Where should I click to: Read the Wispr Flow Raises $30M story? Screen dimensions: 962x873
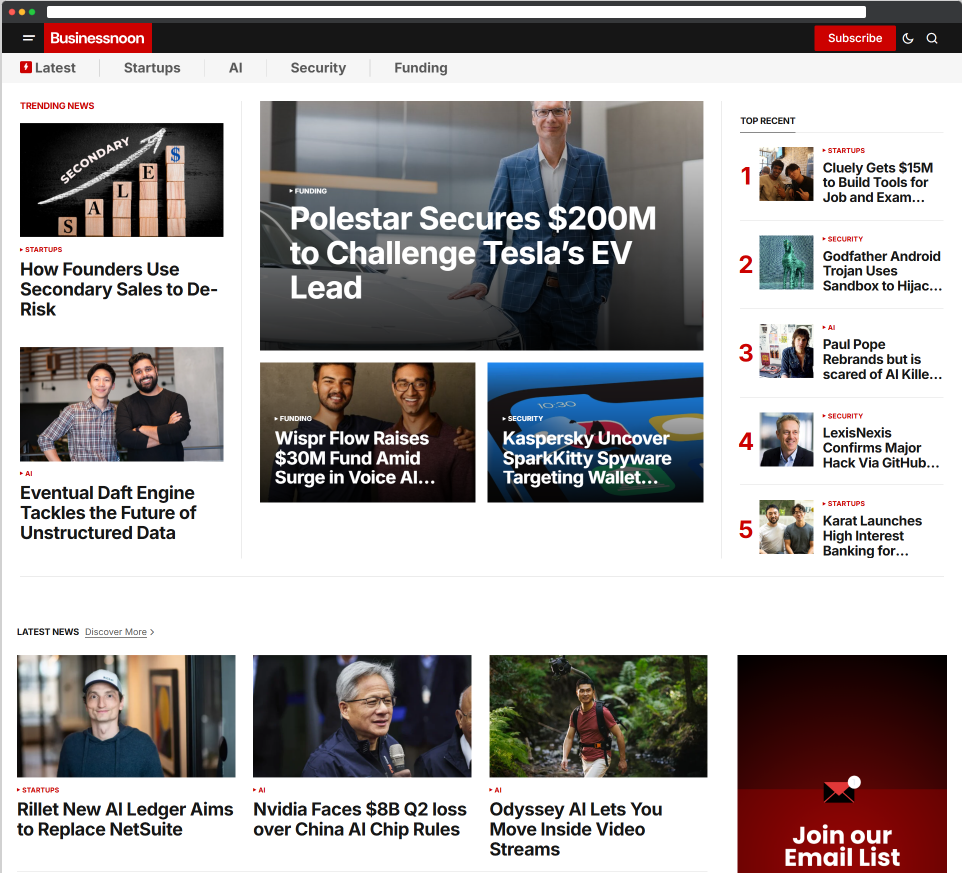pos(352,458)
